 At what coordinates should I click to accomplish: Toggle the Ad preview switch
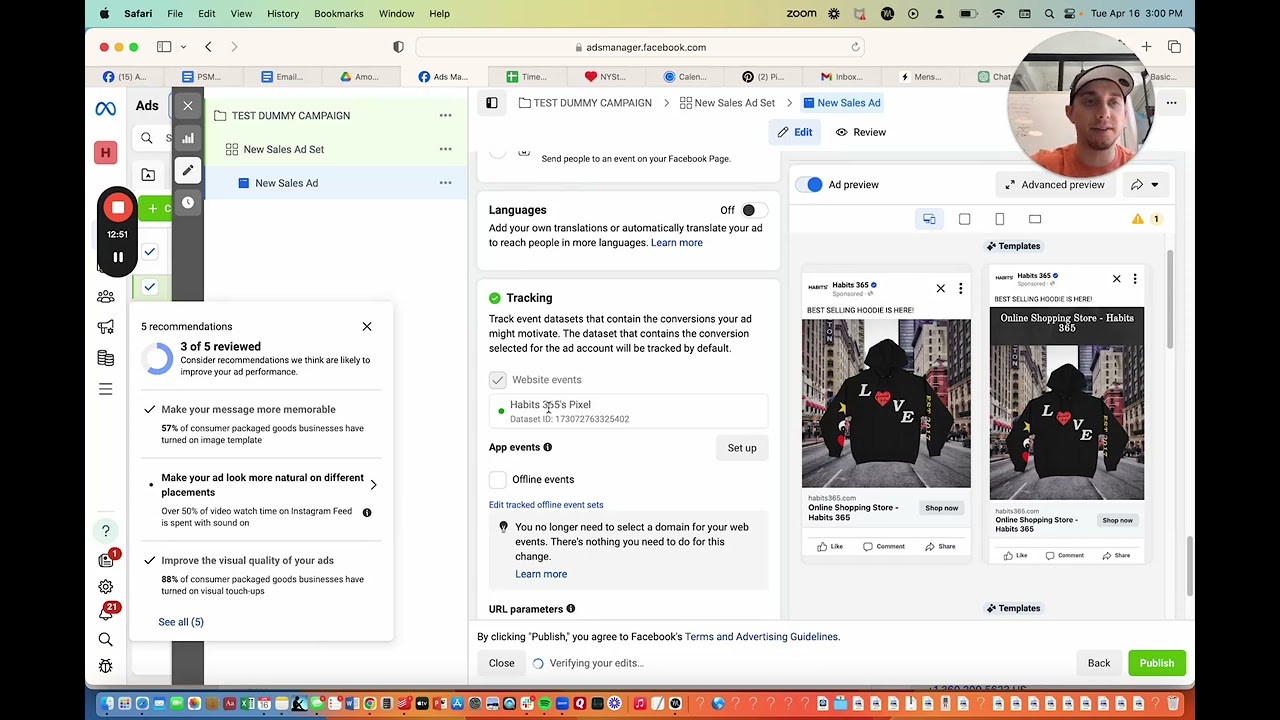coord(811,185)
